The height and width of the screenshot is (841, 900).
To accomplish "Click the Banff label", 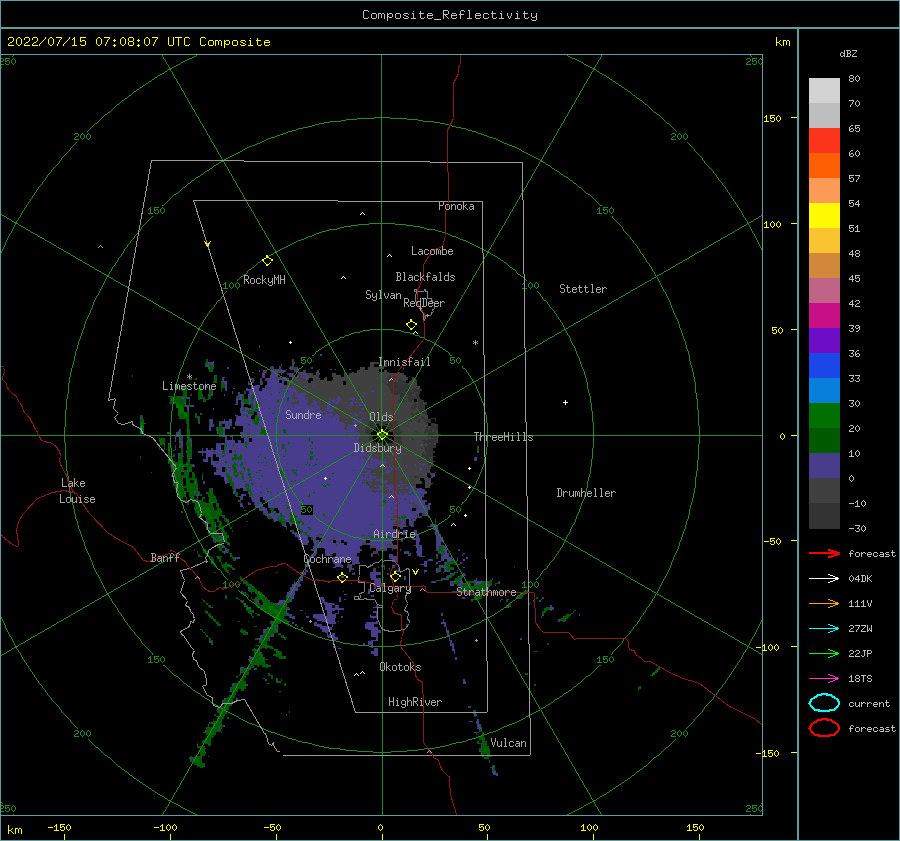I will coord(165,557).
